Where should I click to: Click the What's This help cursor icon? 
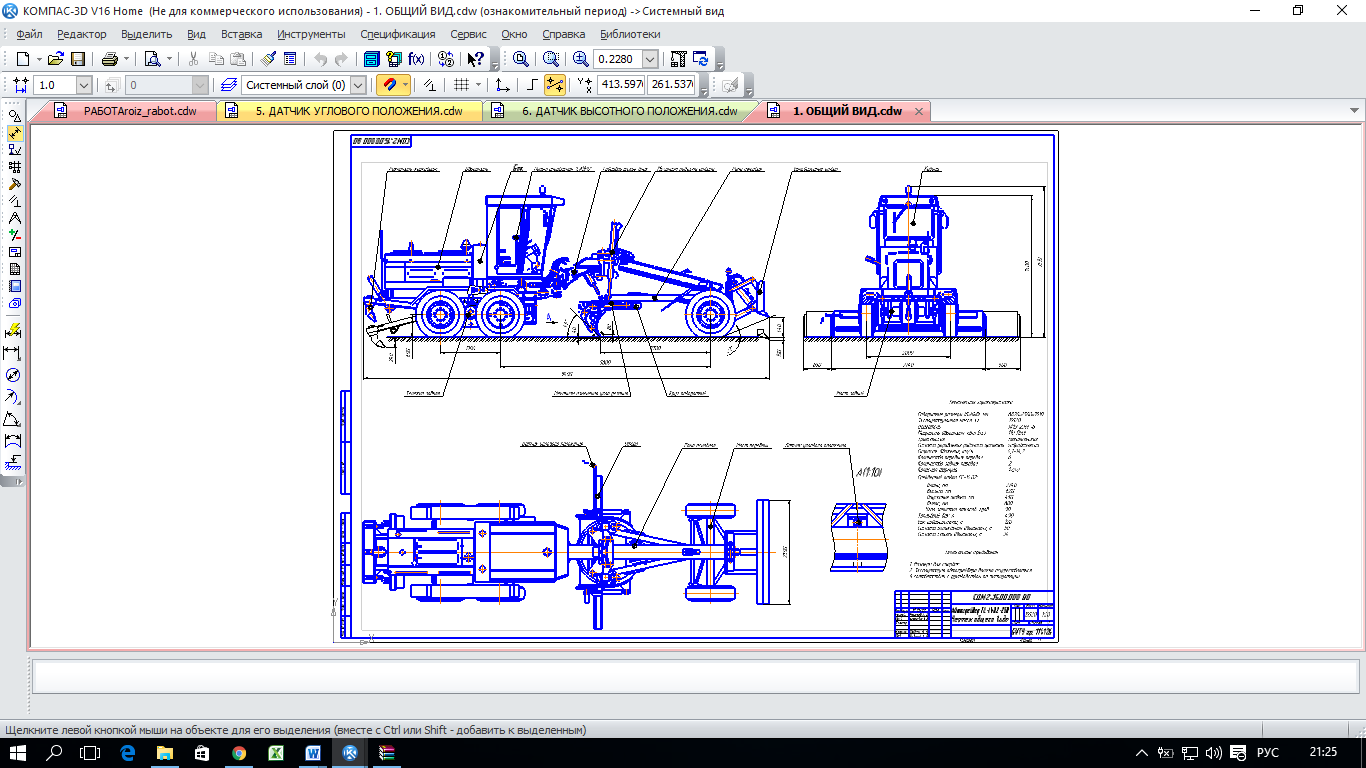click(x=475, y=59)
